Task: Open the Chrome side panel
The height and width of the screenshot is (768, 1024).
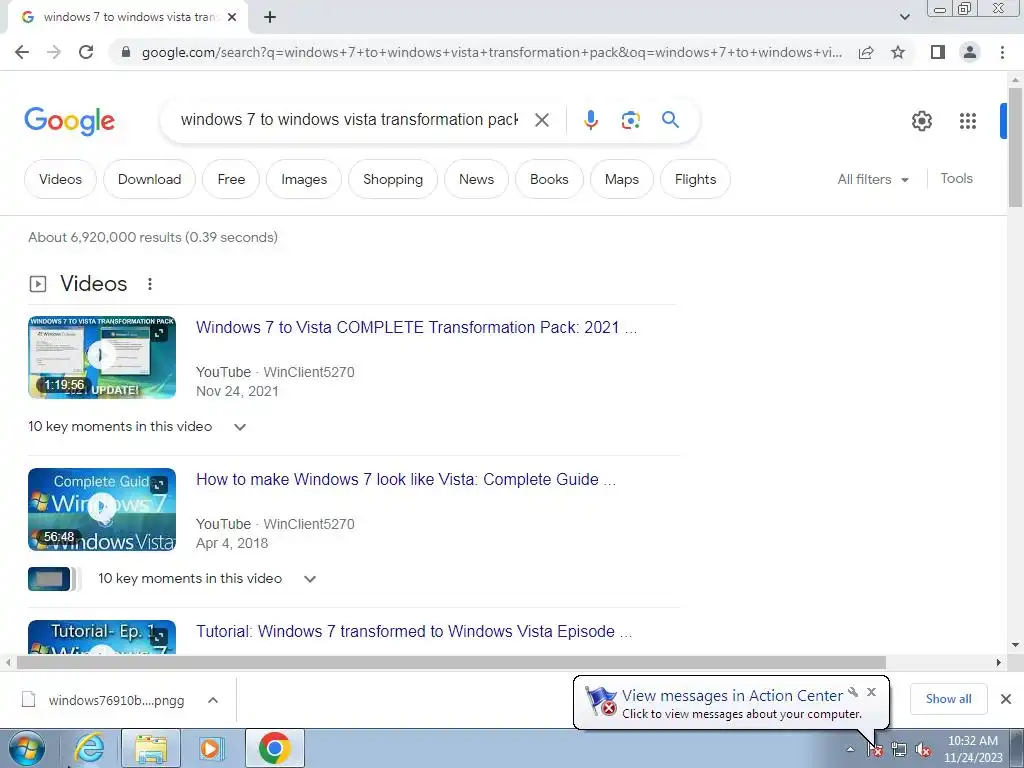Action: pos(938,52)
